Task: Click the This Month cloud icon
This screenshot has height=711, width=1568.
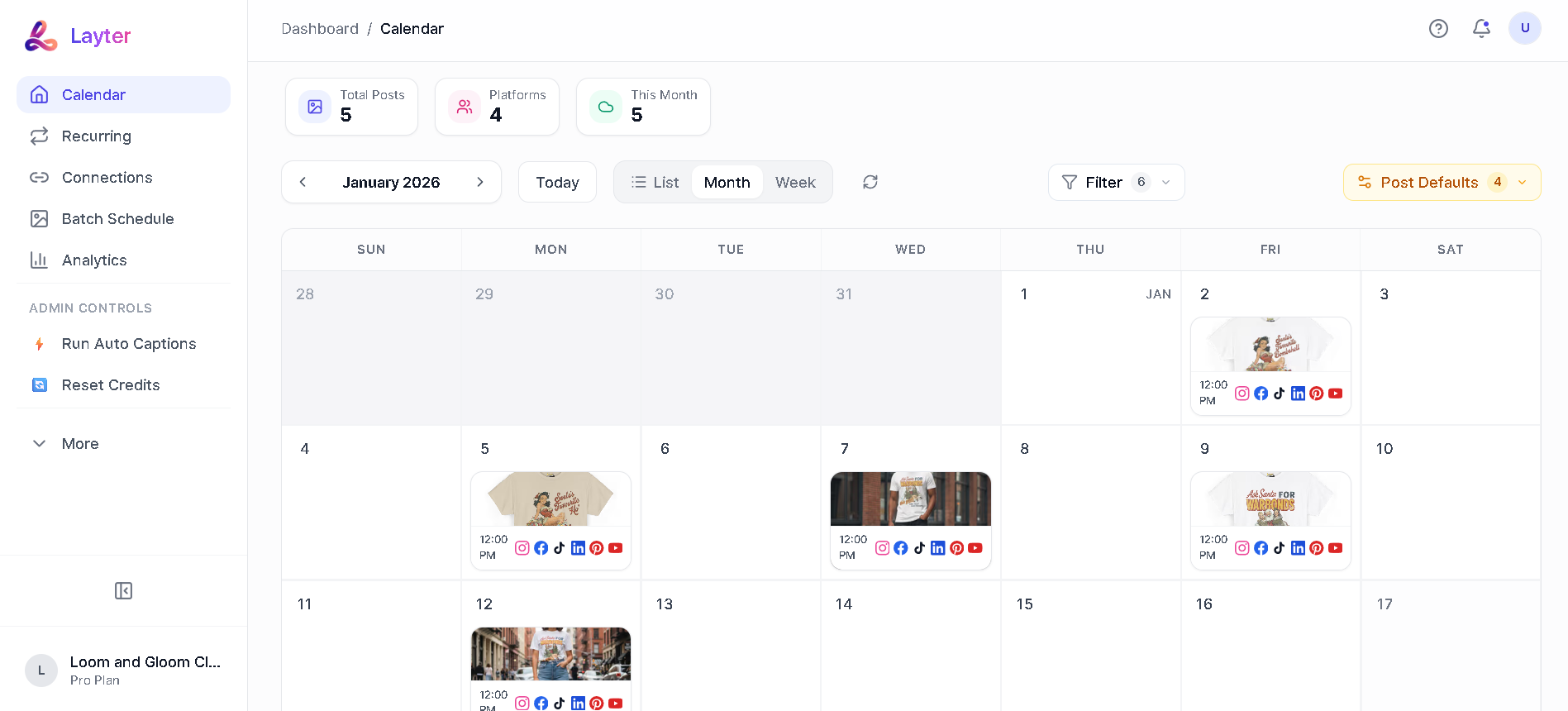Action: click(606, 107)
